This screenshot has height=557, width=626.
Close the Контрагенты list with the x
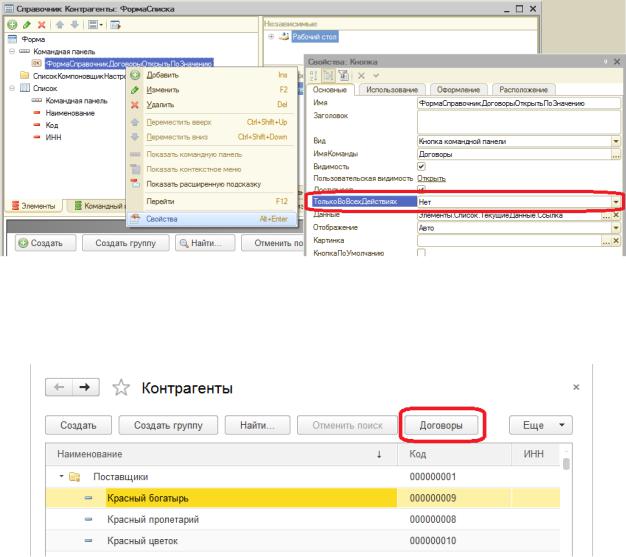click(576, 387)
